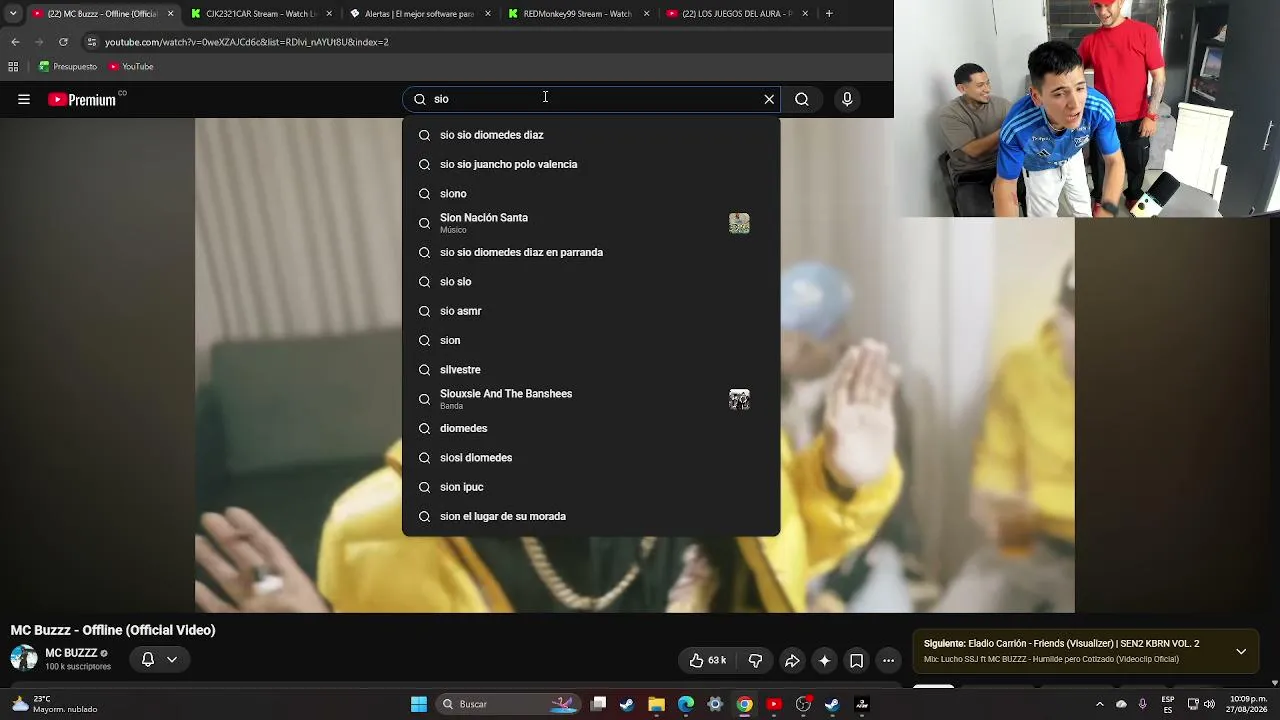View site information icon in address bar
Screen dimensions: 1280x720
pyautogui.click(x=92, y=42)
